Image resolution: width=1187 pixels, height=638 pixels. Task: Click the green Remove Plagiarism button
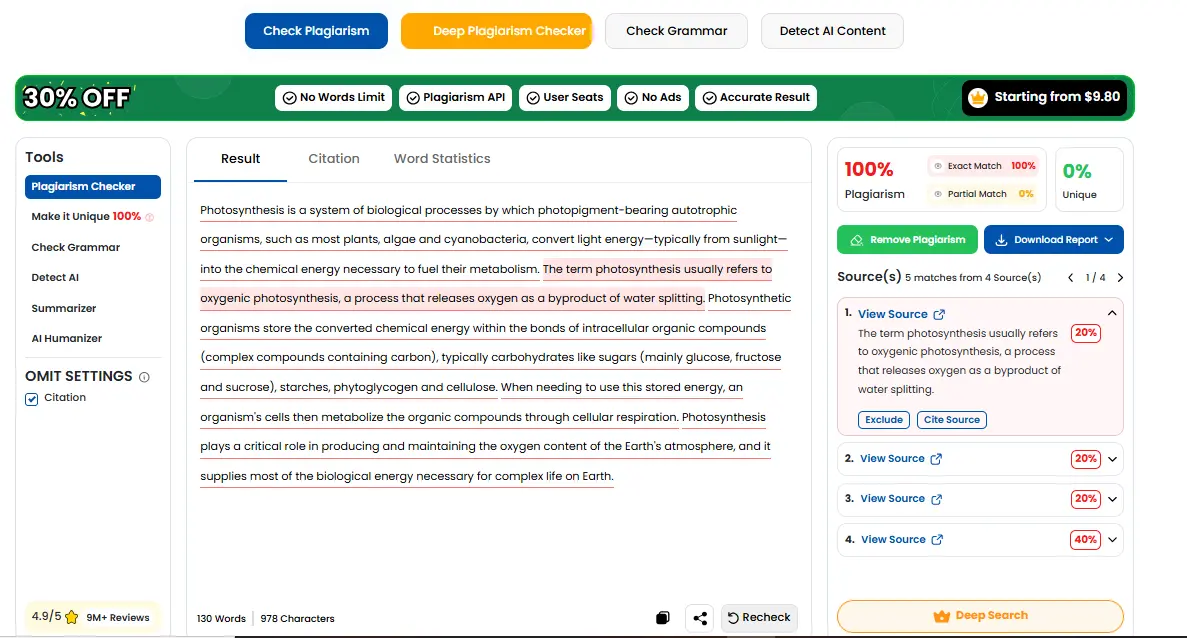(x=908, y=240)
